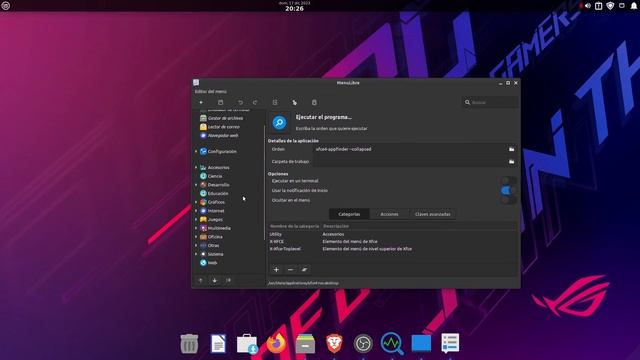Clear categories with the eraser button

click(304, 269)
